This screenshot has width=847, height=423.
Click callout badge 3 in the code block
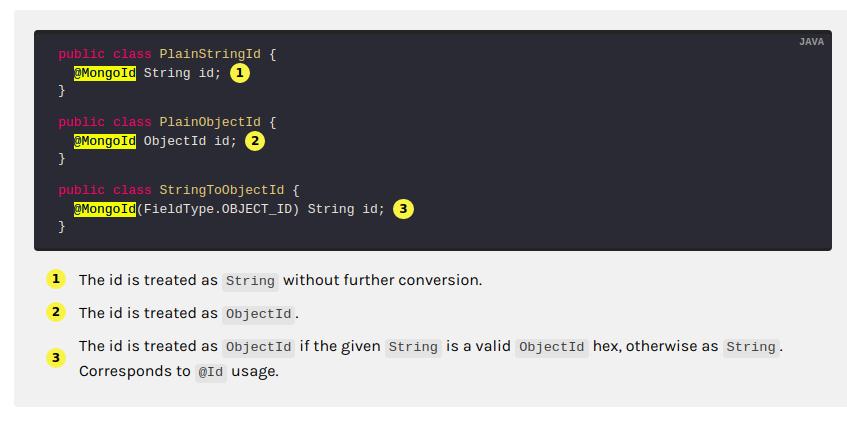[403, 209]
